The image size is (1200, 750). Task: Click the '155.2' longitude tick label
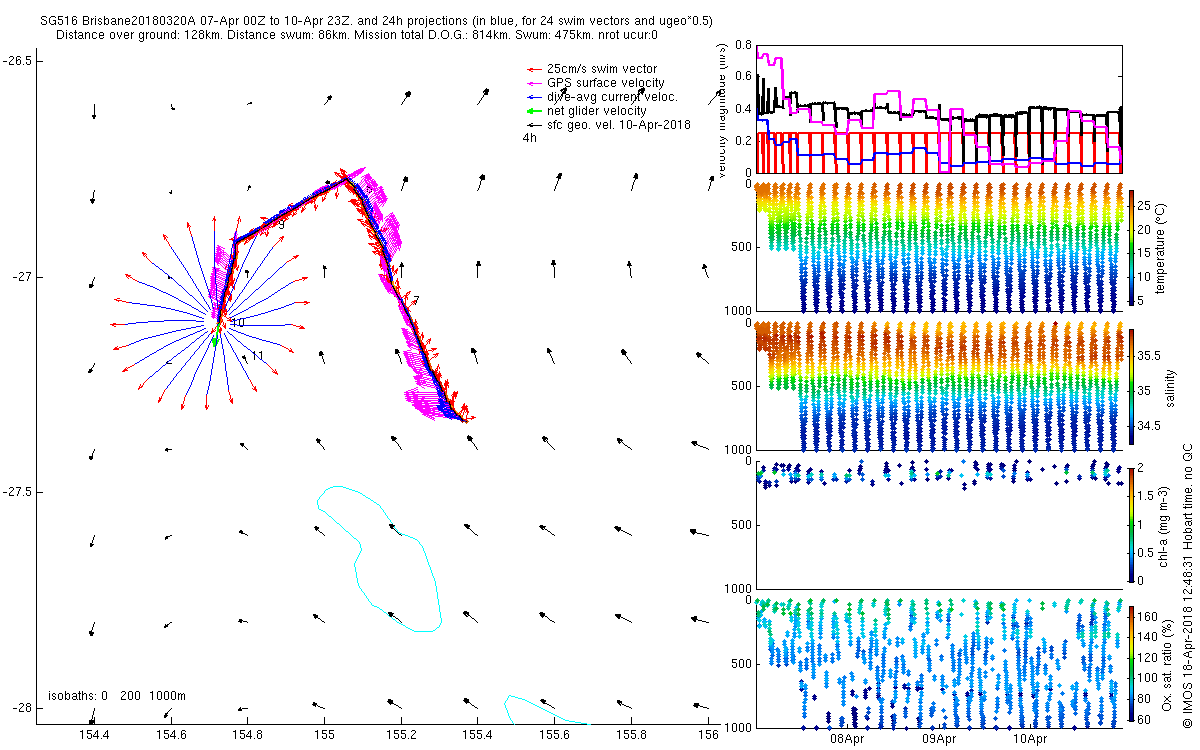(x=401, y=734)
